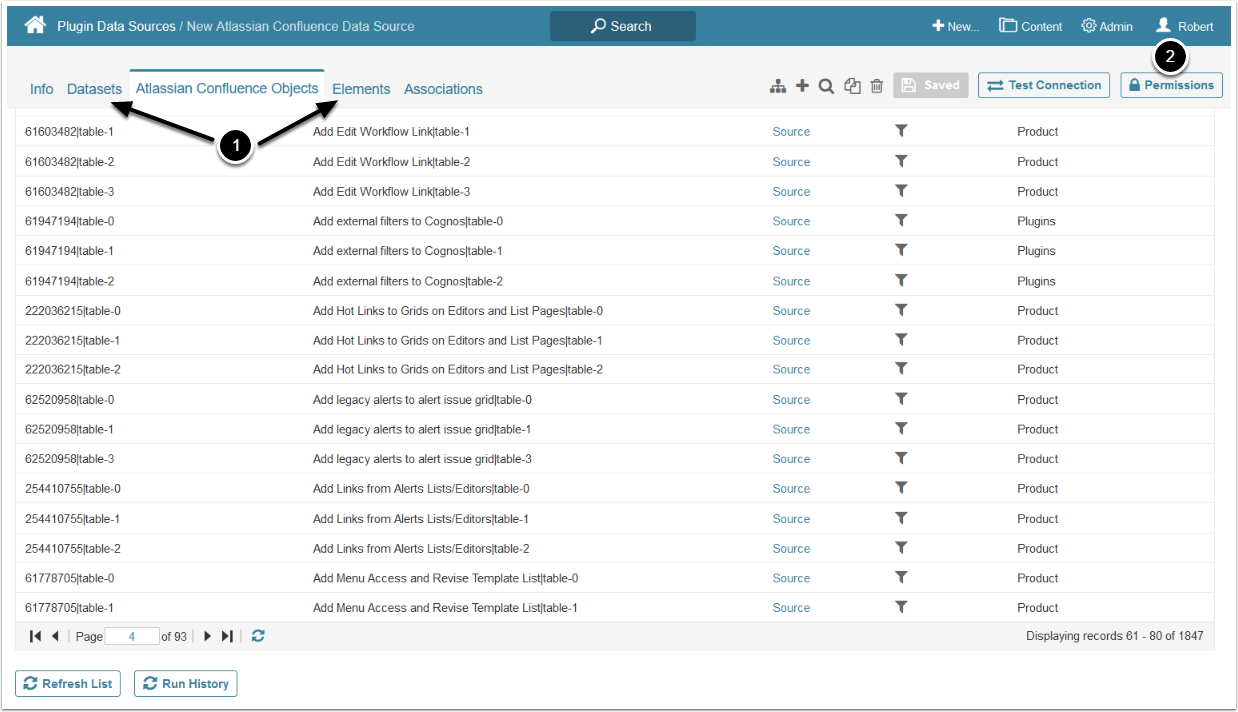Open Source link for 61778705|table-1
Viewport: 1238px width, 712px height.
click(x=791, y=607)
